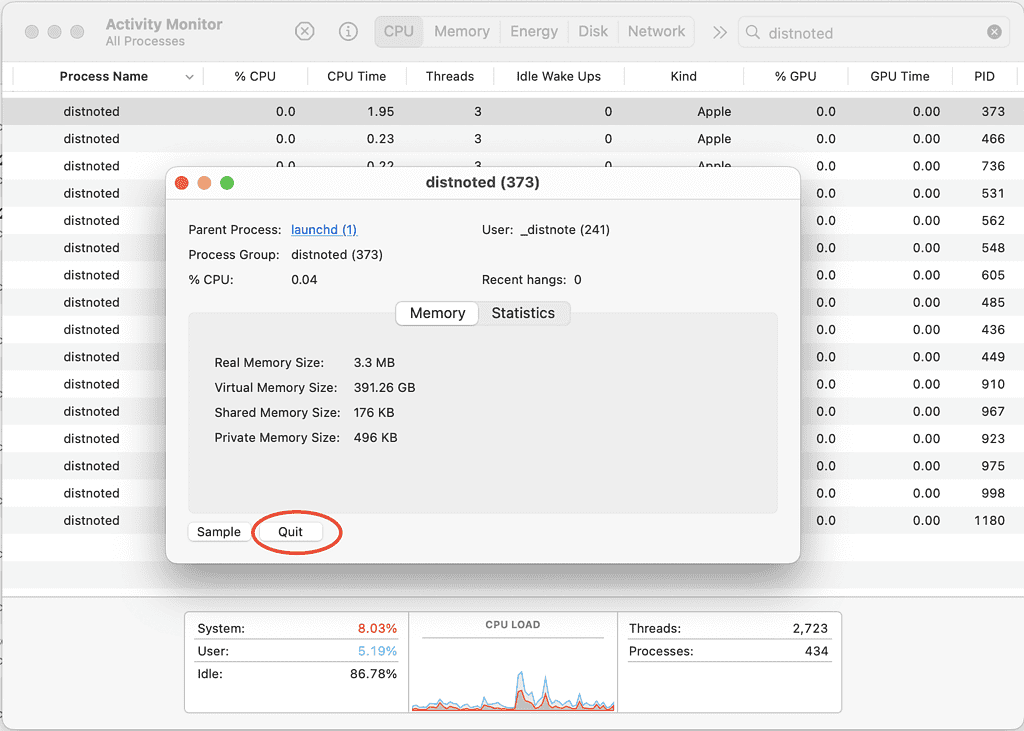Click the Quit button

tap(290, 532)
